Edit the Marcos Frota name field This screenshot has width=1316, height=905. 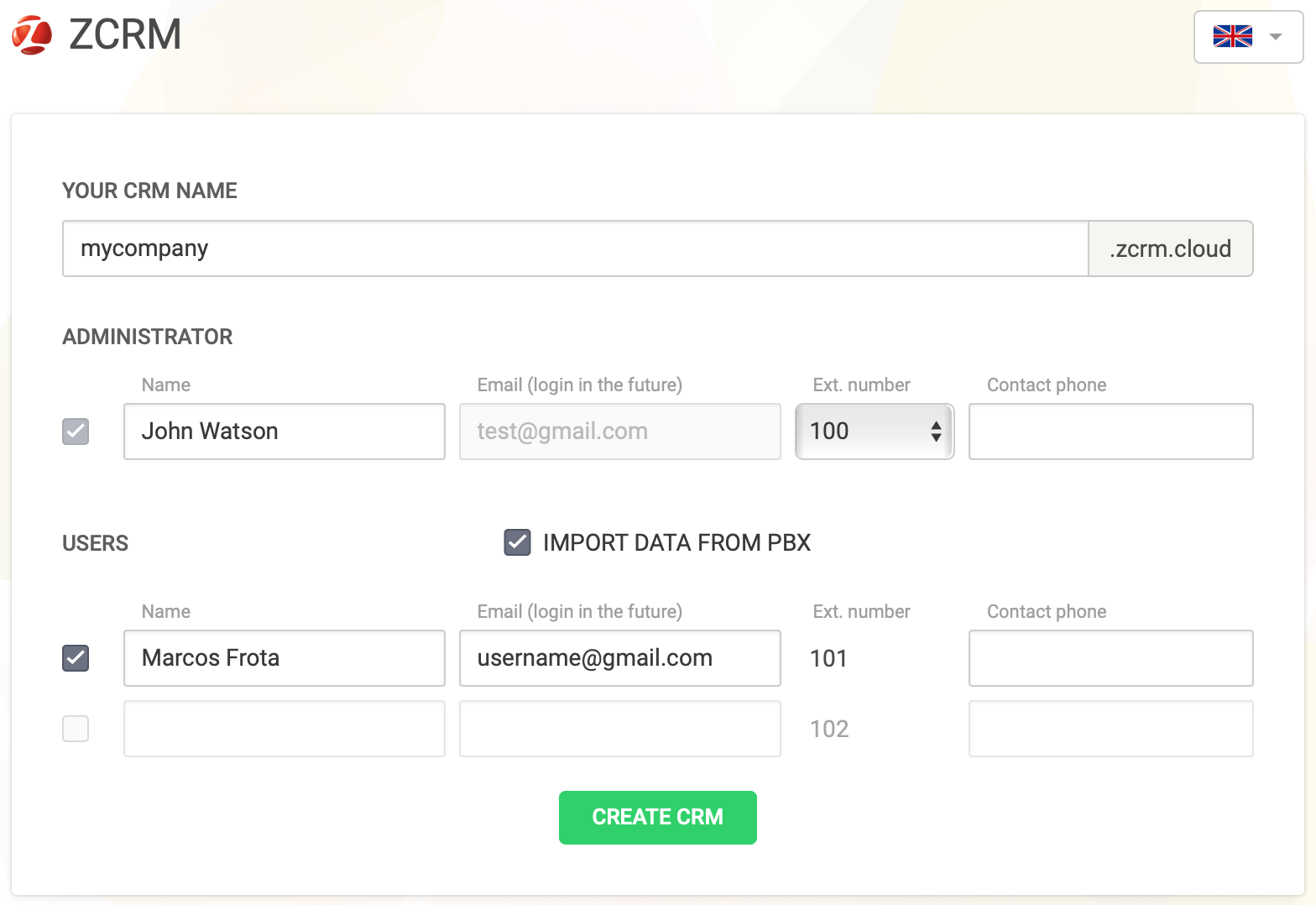[284, 658]
